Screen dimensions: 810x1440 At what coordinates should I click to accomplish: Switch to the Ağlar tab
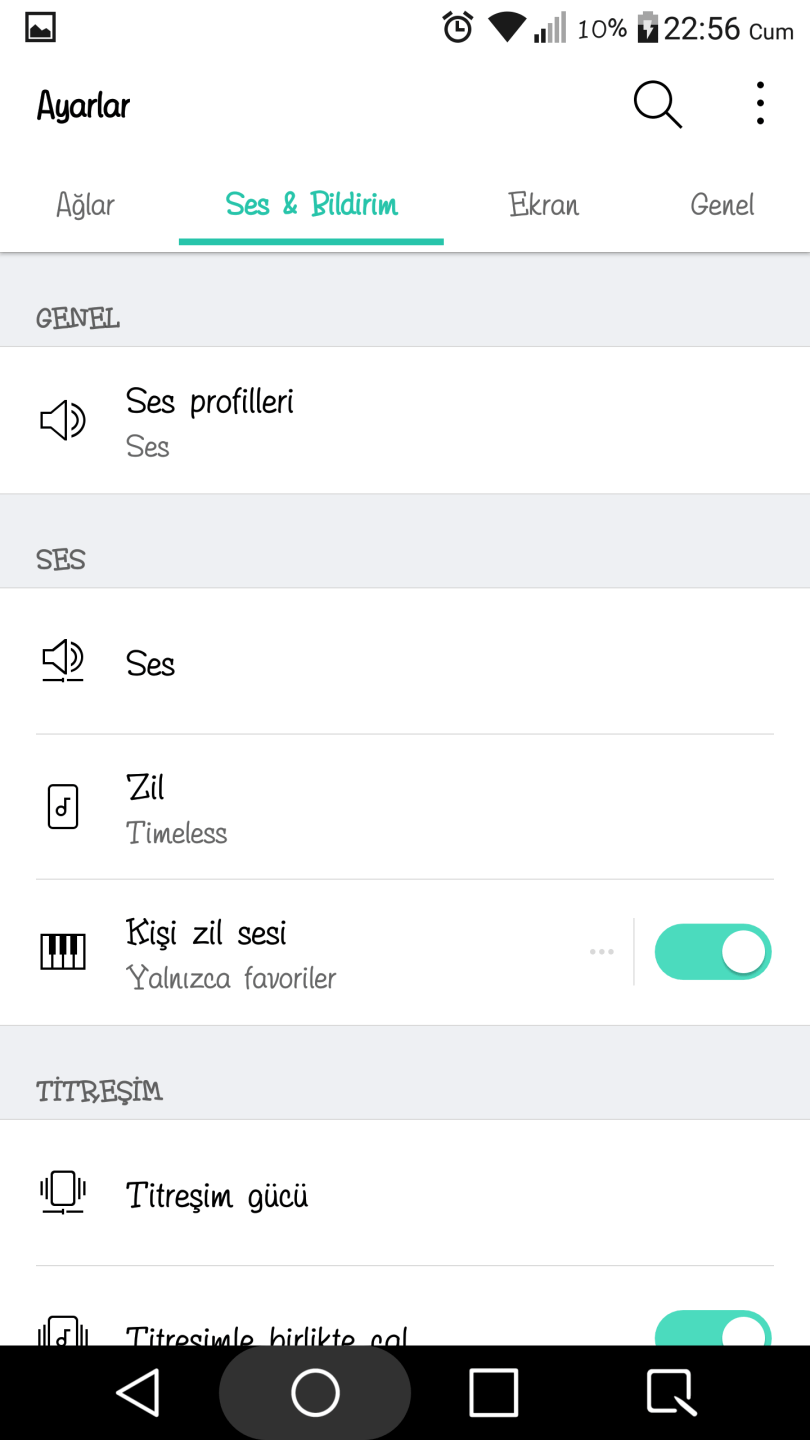click(x=85, y=205)
